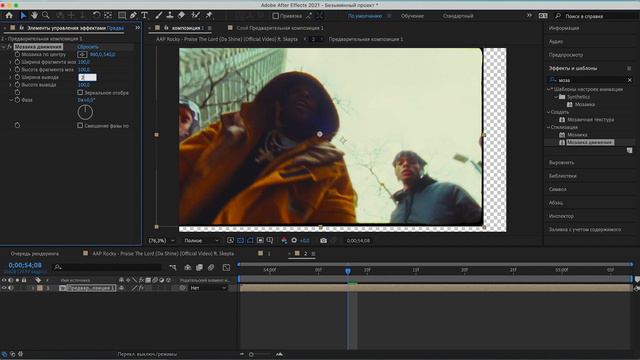The width and height of the screenshot is (640, 360).
Task: Expand the Ширина фрагмента property arrow
Action: click(x=11, y=62)
